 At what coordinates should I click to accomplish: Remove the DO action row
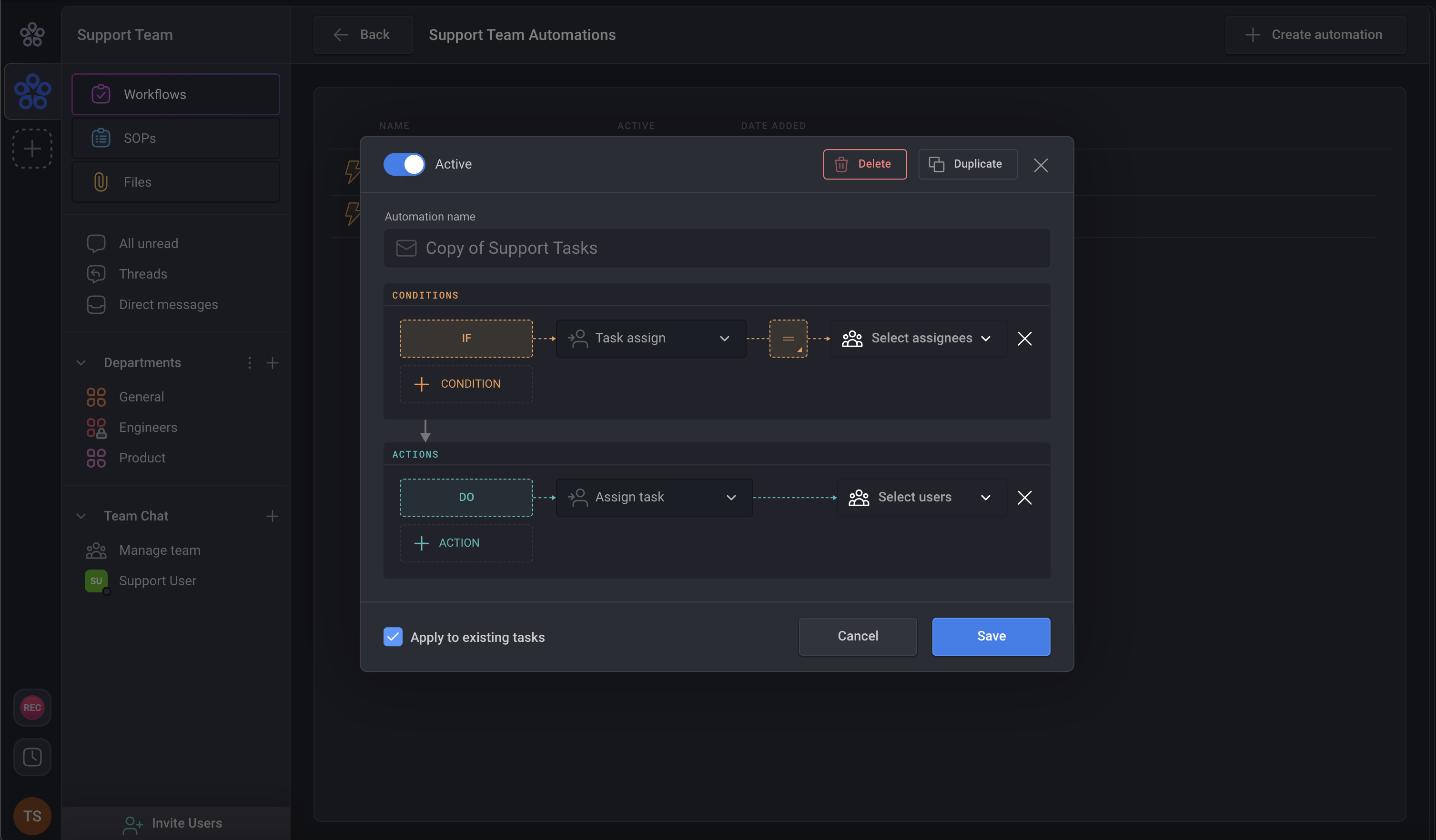[x=1024, y=497]
